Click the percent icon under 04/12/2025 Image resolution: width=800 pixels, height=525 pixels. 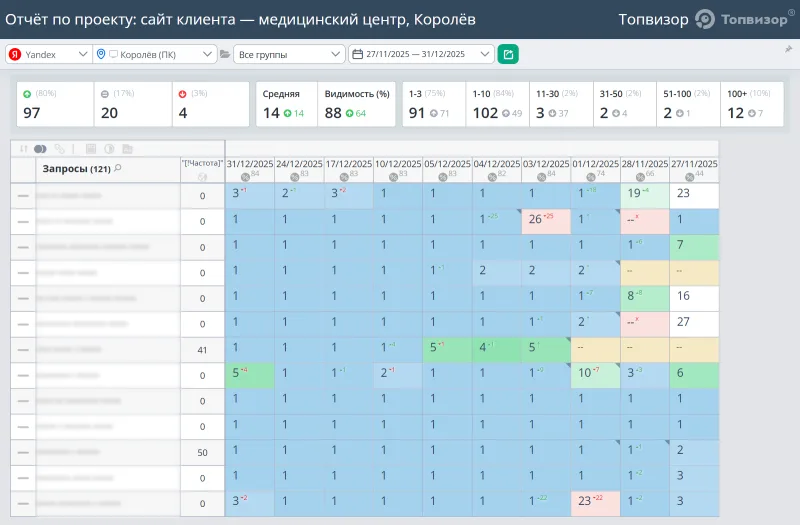[x=492, y=177]
